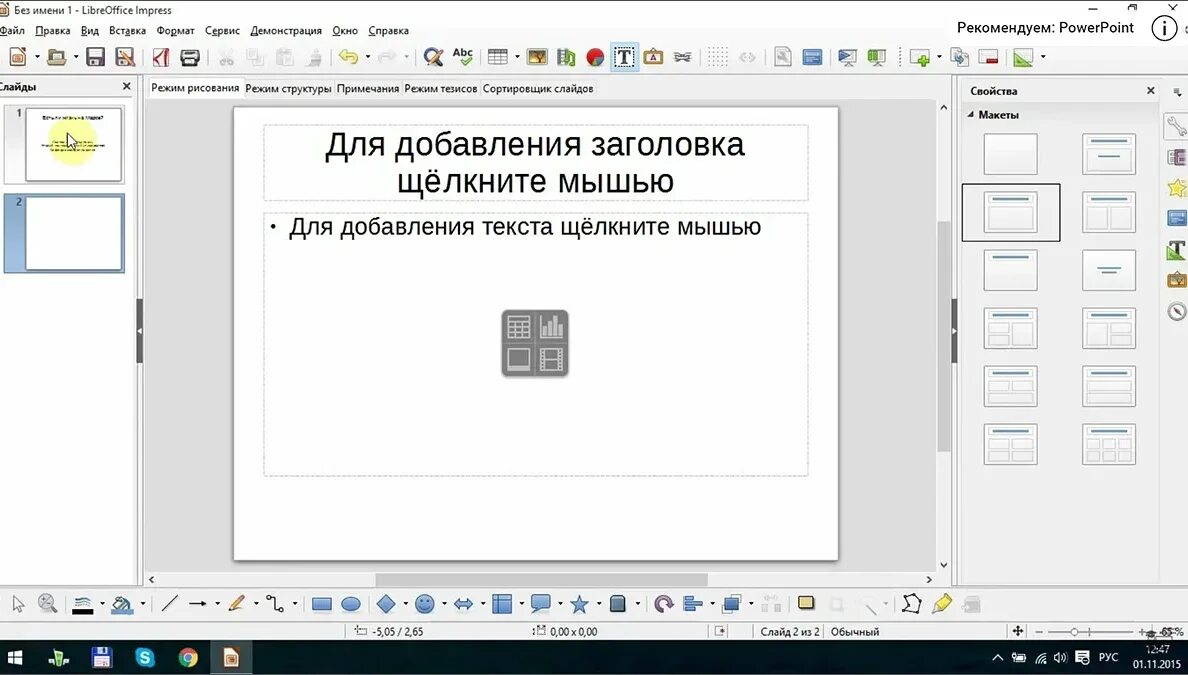
Task: Switch to Сортировщик слайдов tab
Action: pyautogui.click(x=538, y=89)
